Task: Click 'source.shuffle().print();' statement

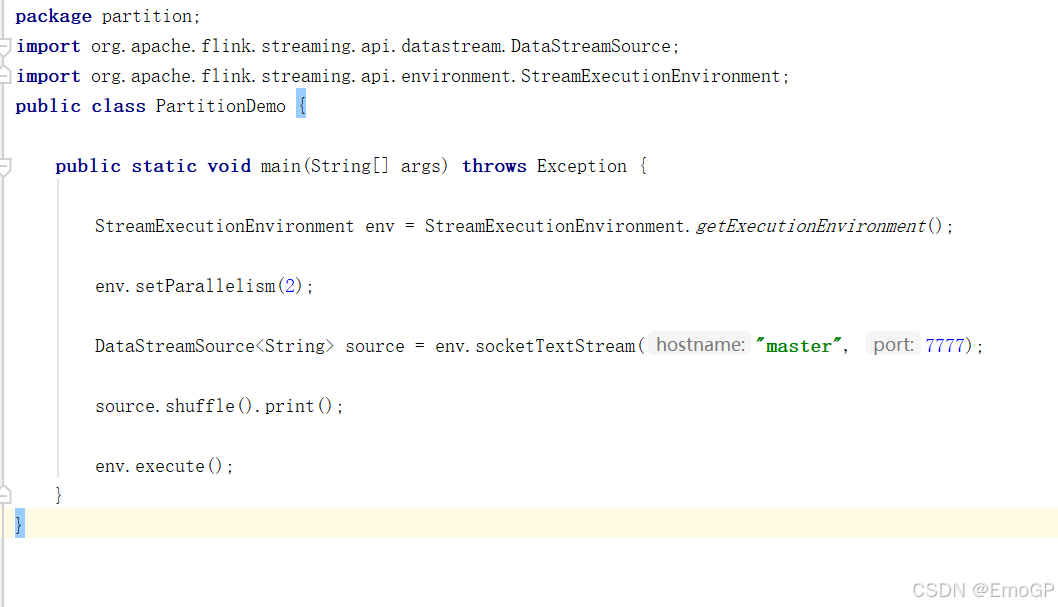Action: [x=219, y=406]
